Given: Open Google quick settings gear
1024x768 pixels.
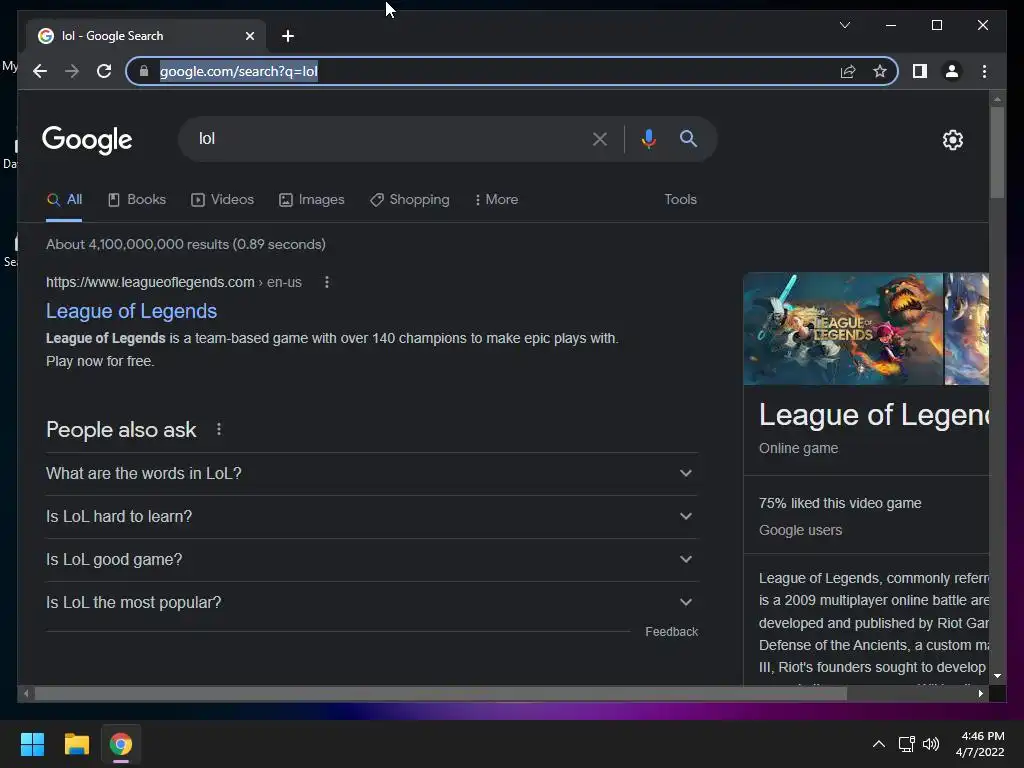Looking at the screenshot, I should coord(953,140).
